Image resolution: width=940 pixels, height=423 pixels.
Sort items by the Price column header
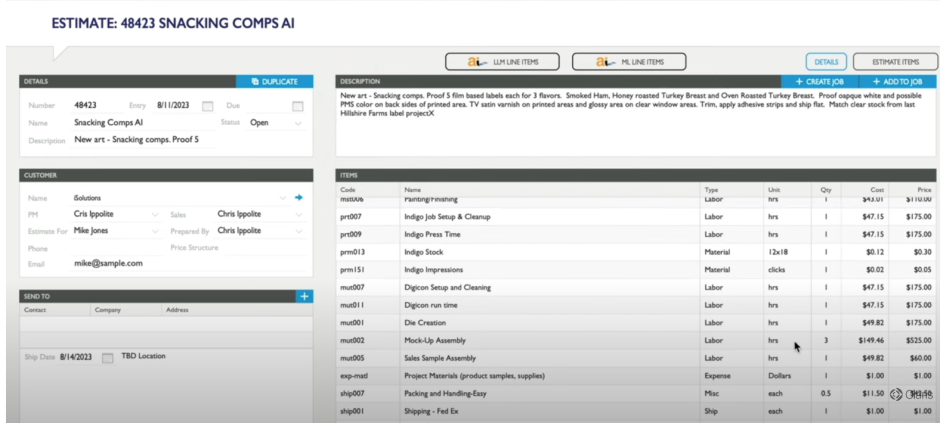point(916,189)
